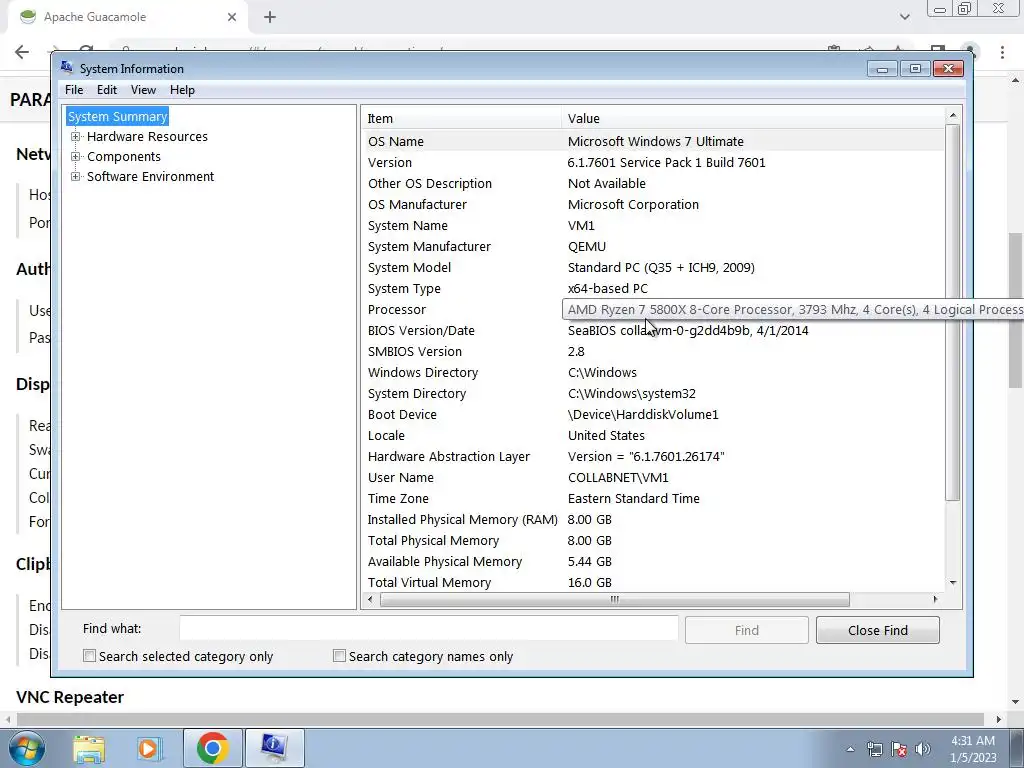The image size is (1024, 768).
Task: Show hidden system tray icons
Action: [850, 749]
